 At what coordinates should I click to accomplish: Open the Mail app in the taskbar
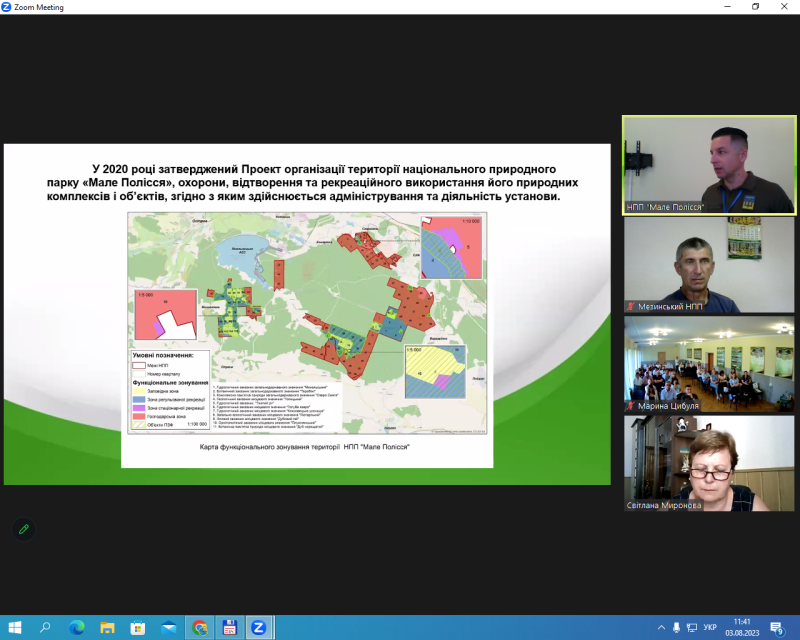[x=168, y=627]
